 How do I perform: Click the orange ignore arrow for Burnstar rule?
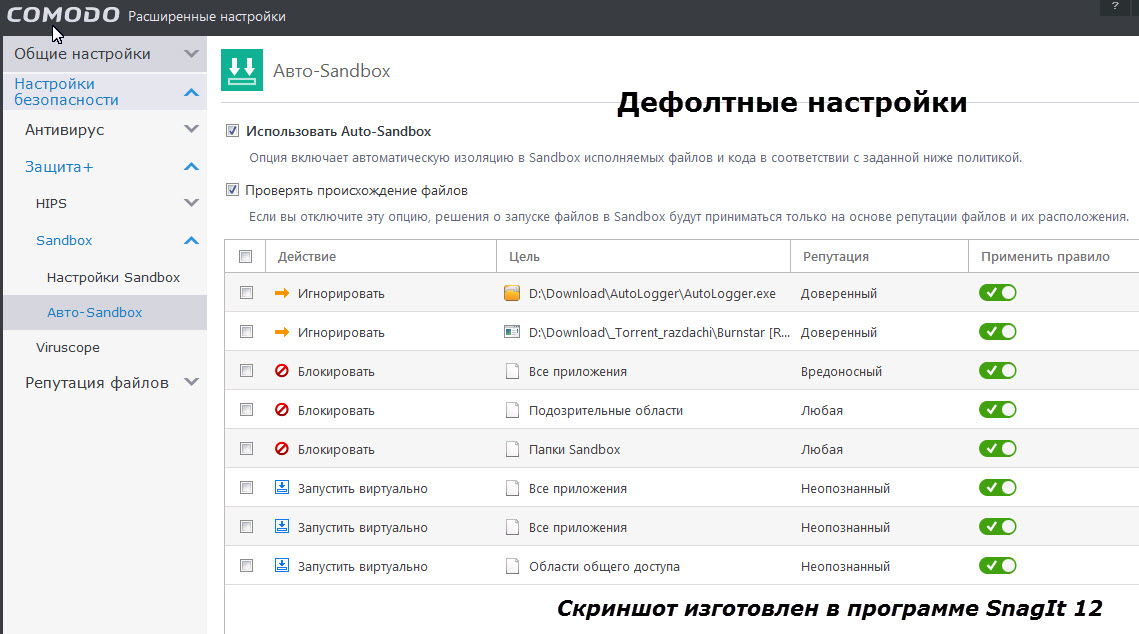[282, 332]
